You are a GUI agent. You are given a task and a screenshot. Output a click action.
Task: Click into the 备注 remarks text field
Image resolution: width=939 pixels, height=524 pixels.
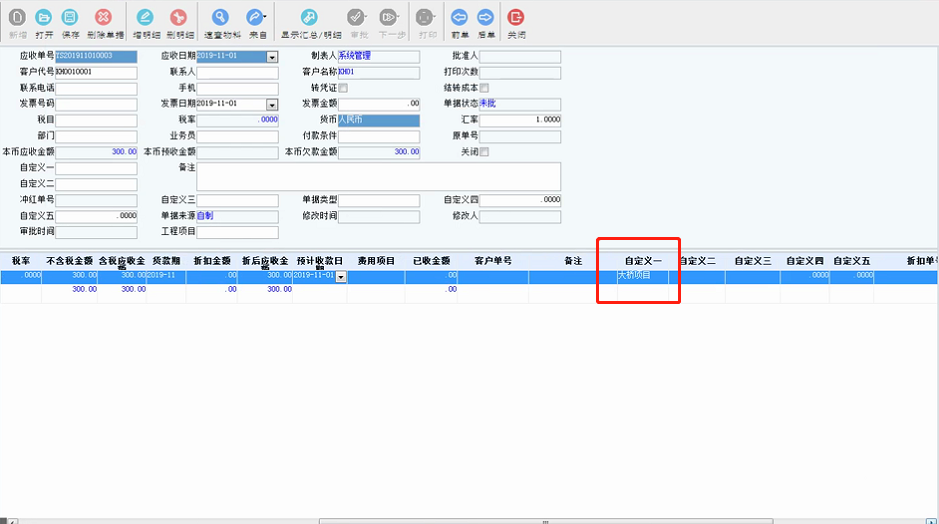click(x=378, y=176)
